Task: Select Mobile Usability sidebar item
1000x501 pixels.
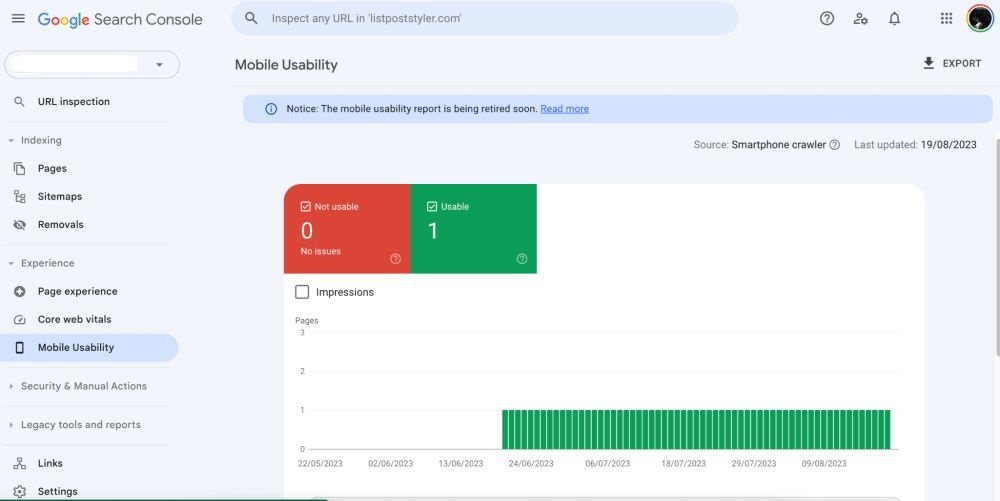Action: [x=89, y=347]
